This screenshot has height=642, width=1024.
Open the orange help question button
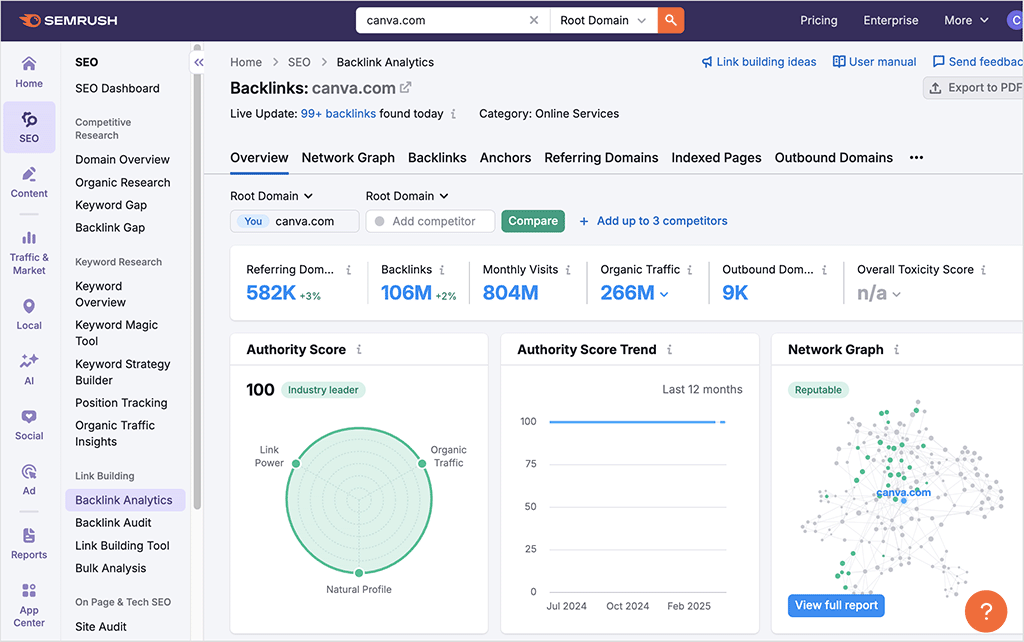[985, 611]
